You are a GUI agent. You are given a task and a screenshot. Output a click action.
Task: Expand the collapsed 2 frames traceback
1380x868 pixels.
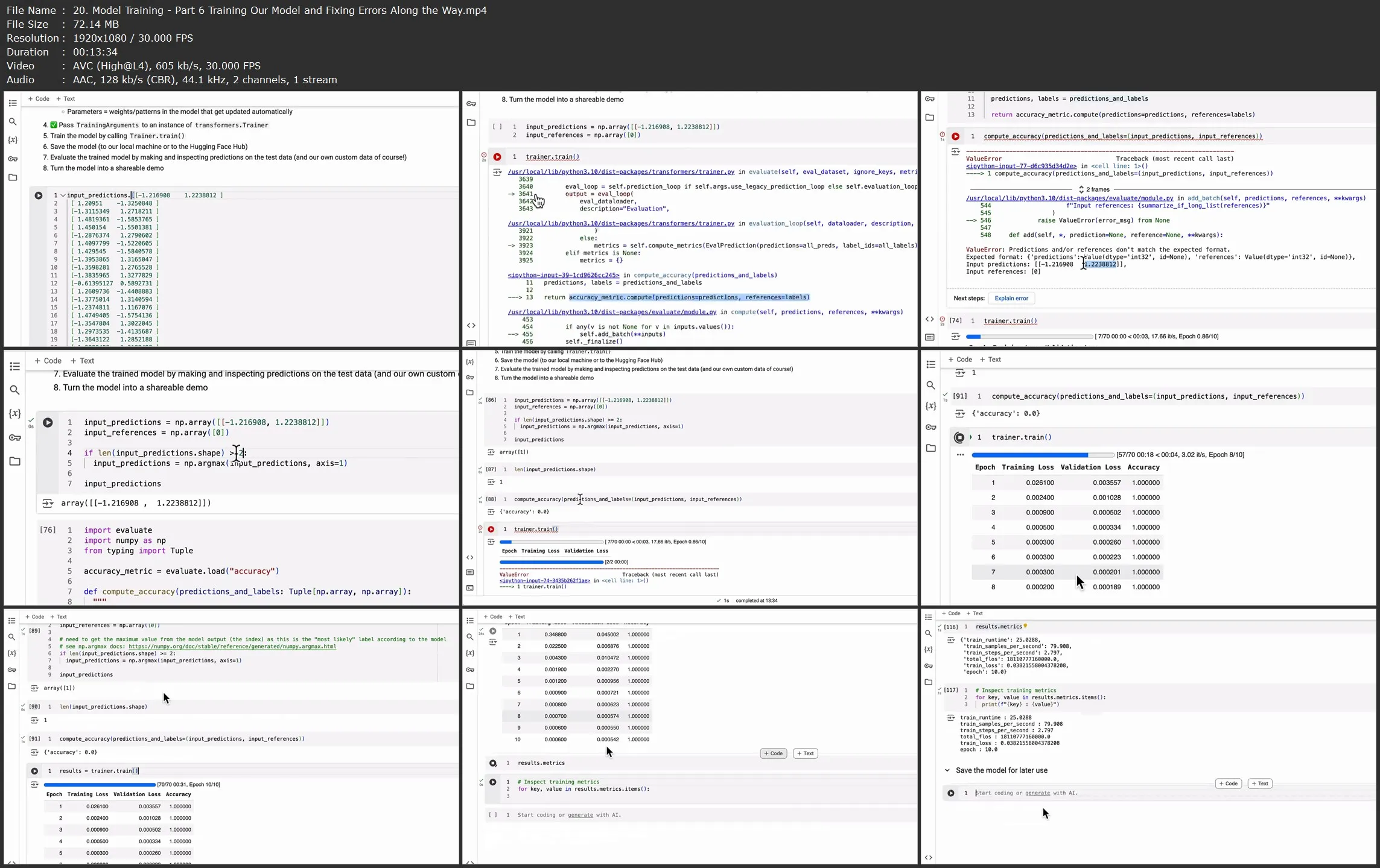point(1093,189)
